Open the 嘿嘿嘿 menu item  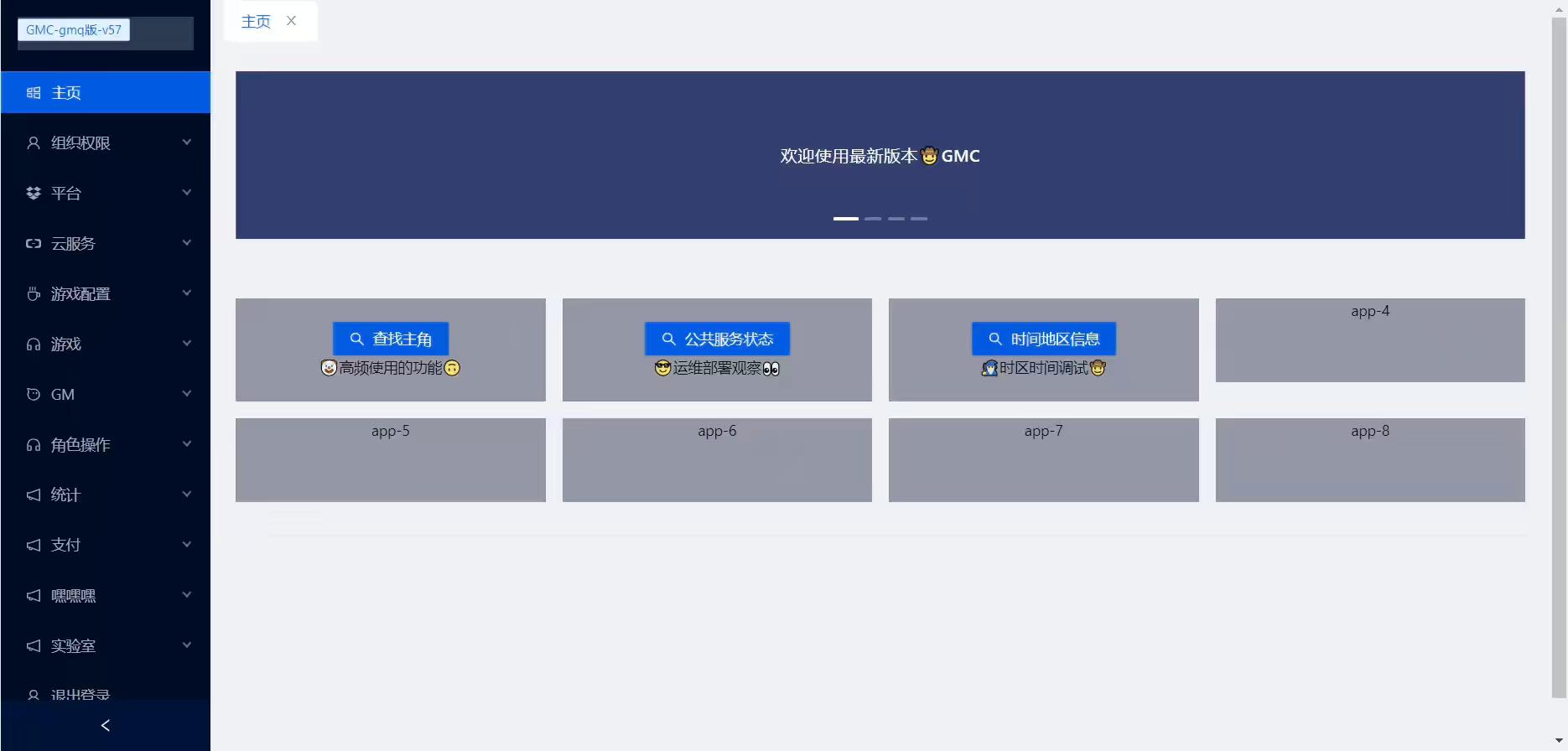[x=106, y=595]
